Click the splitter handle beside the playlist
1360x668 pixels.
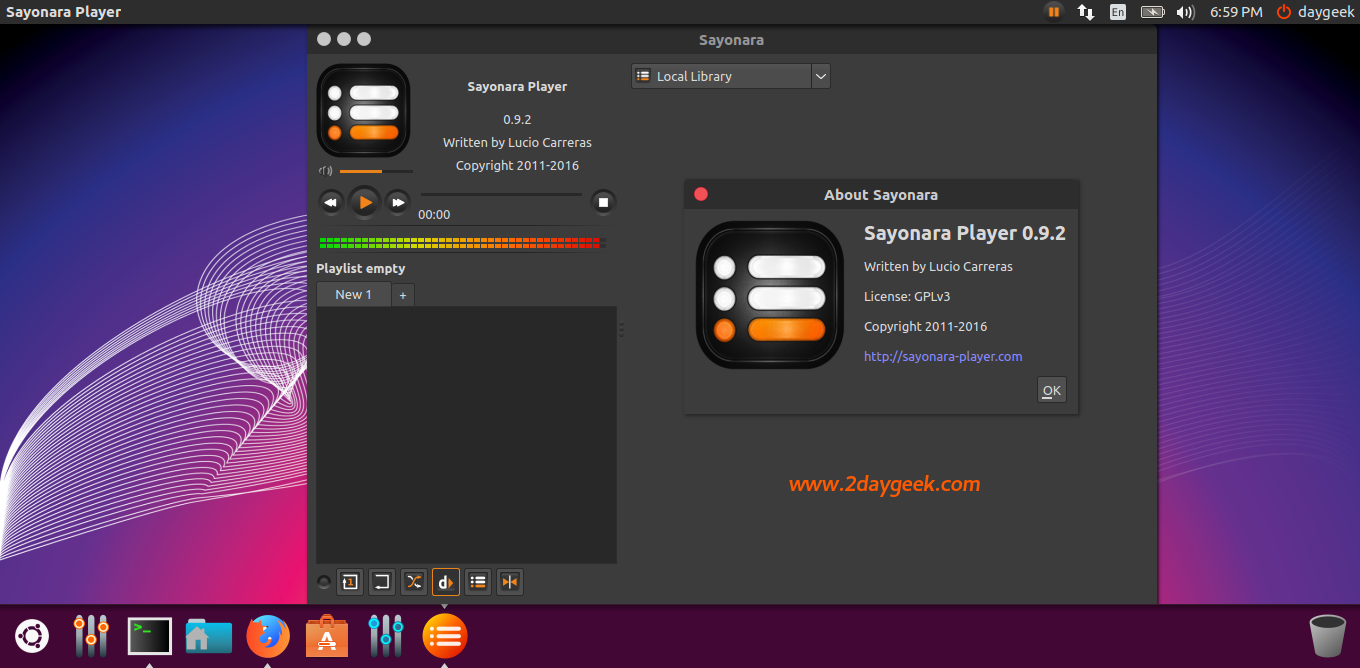tap(621, 330)
